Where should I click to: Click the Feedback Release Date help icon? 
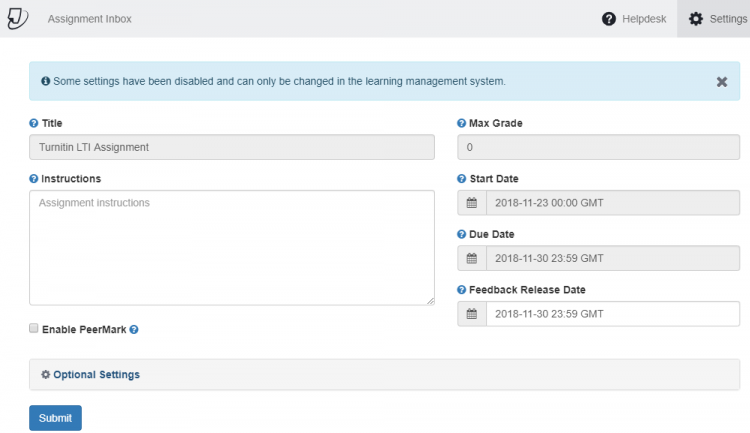coord(462,290)
